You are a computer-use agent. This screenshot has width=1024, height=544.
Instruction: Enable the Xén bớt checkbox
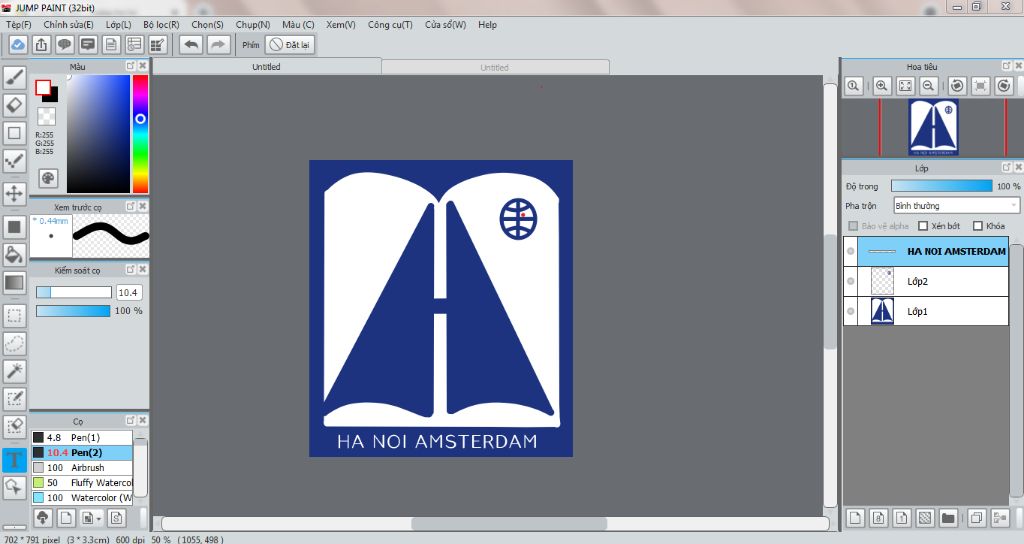pyautogui.click(x=923, y=226)
